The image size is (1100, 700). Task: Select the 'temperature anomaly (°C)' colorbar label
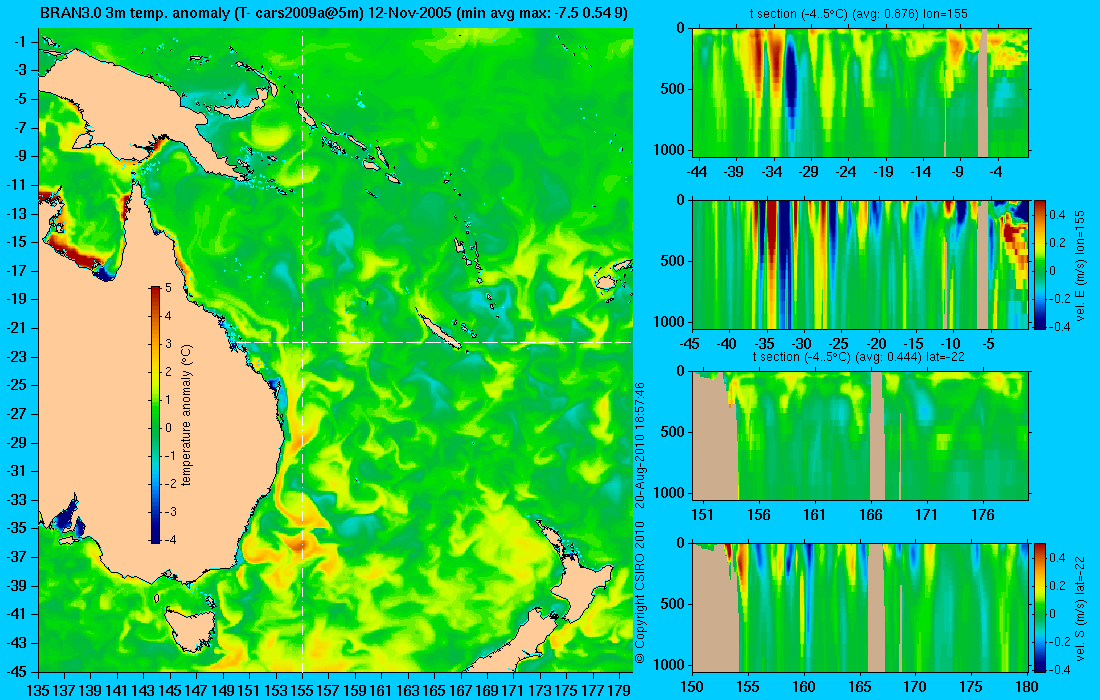pos(187,415)
